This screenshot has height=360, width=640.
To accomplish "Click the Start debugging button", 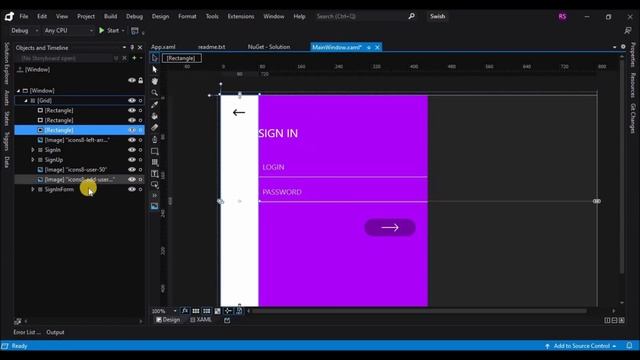I will click(109, 31).
